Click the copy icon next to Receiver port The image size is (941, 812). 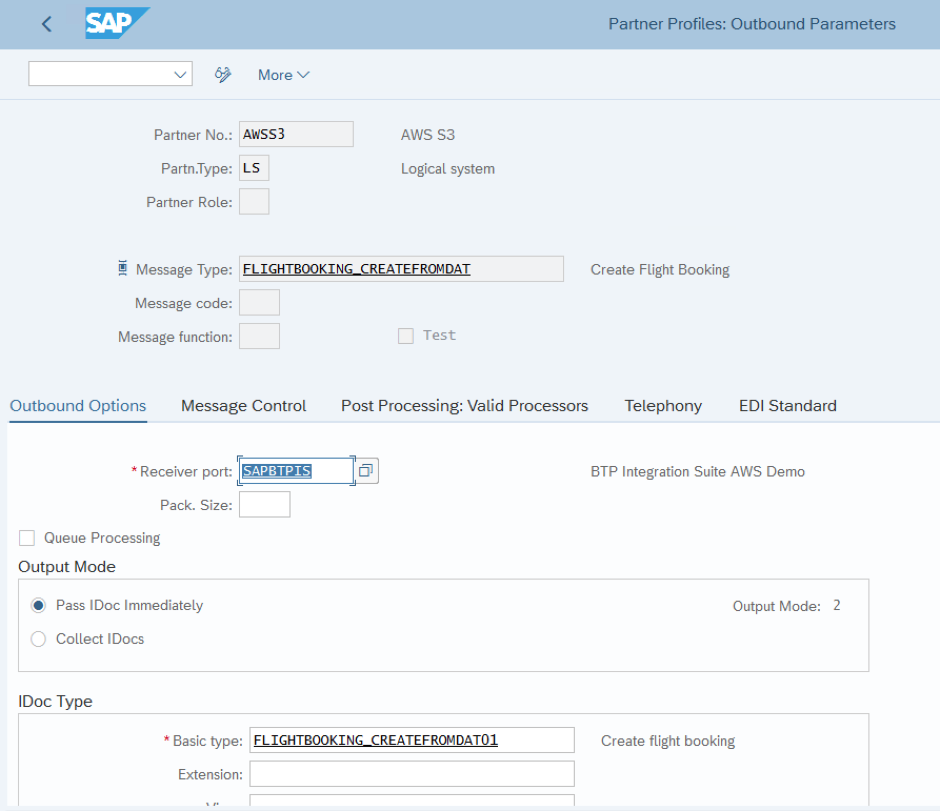(x=366, y=470)
